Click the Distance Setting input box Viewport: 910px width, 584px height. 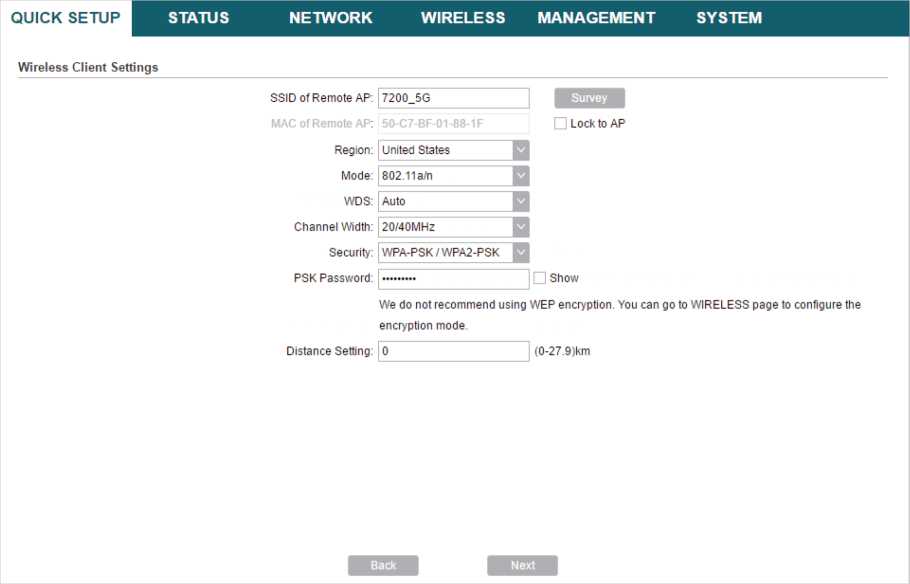(453, 352)
